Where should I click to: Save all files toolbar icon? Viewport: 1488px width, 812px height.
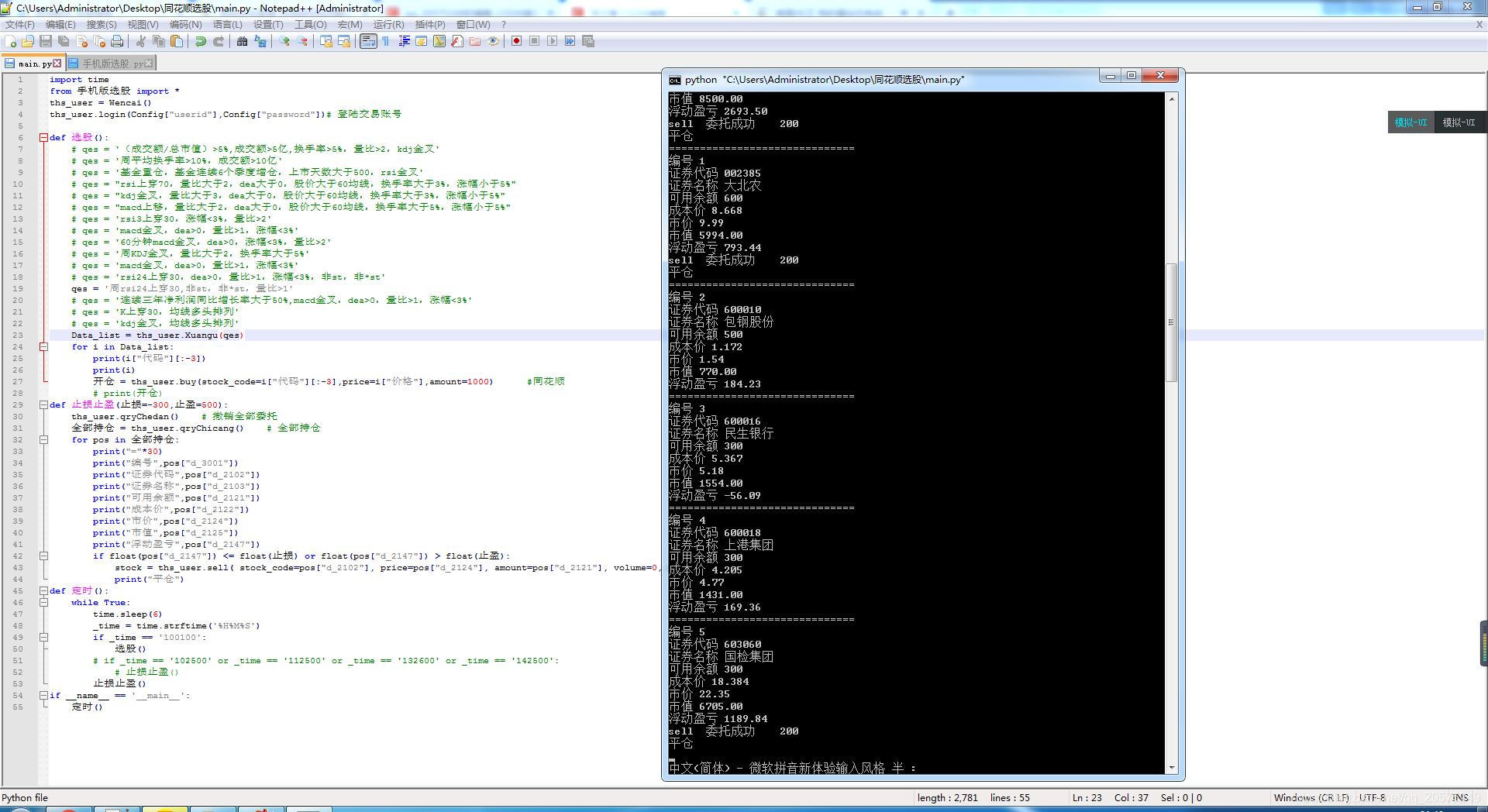pyautogui.click(x=64, y=41)
